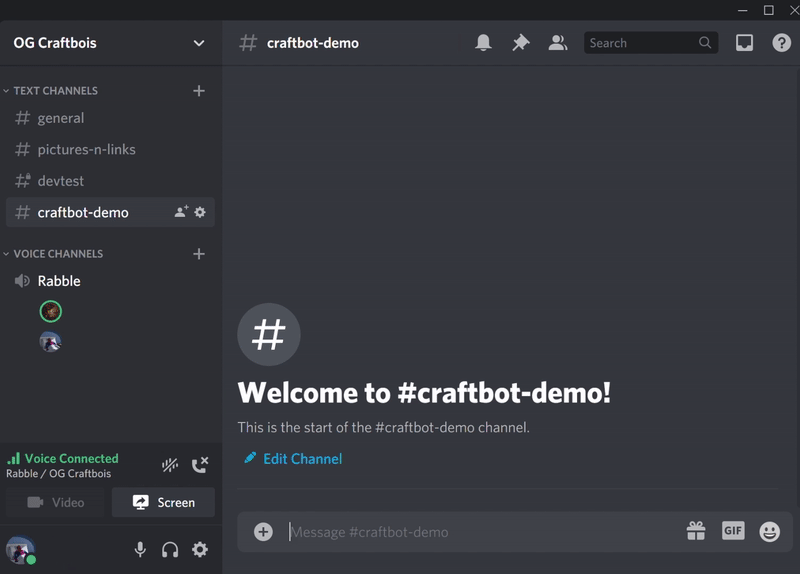Open the OG Craftbois server dropdown
This screenshot has height=574, width=800.
[199, 43]
